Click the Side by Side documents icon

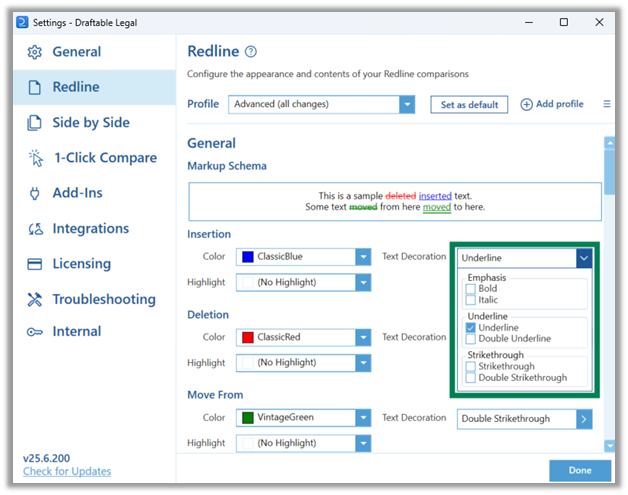coord(34,123)
